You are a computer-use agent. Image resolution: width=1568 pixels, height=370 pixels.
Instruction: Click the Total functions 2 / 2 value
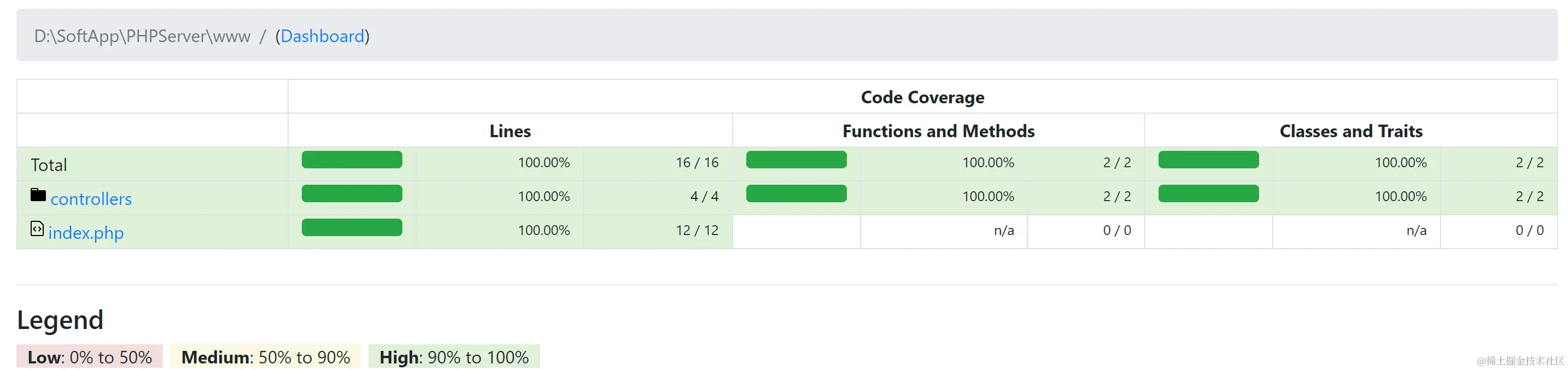[x=1117, y=162]
